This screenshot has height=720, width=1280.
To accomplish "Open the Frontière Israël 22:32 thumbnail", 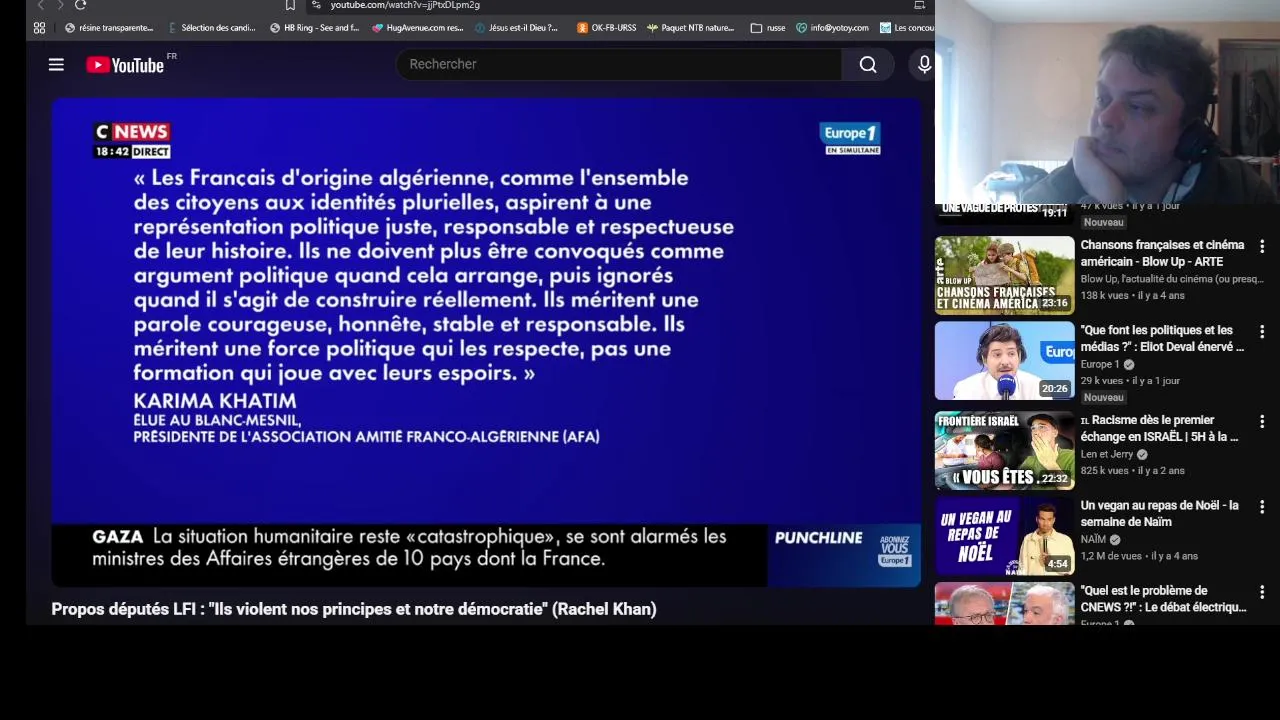I will [1004, 450].
